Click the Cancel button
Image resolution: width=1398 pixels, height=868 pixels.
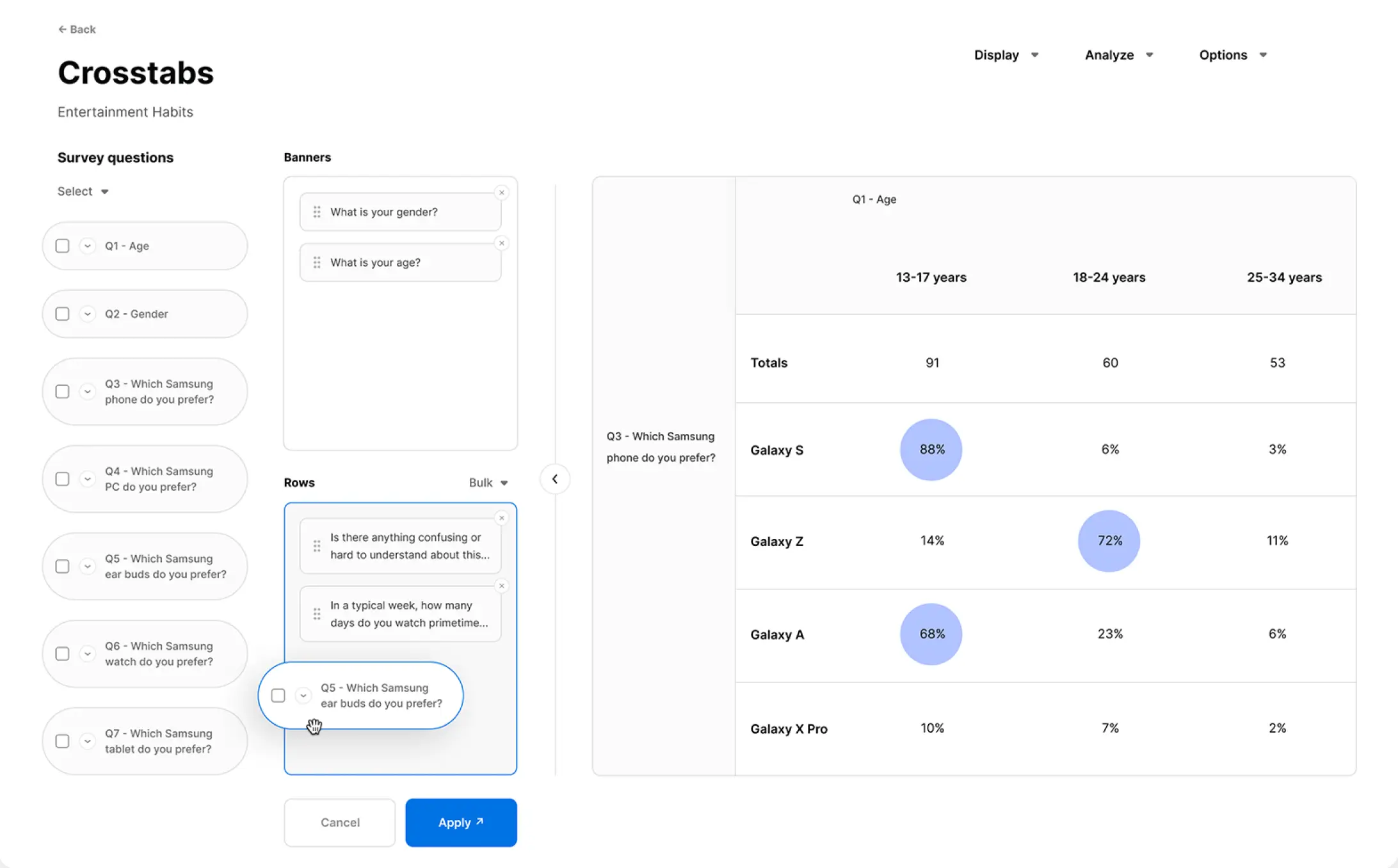pos(340,822)
